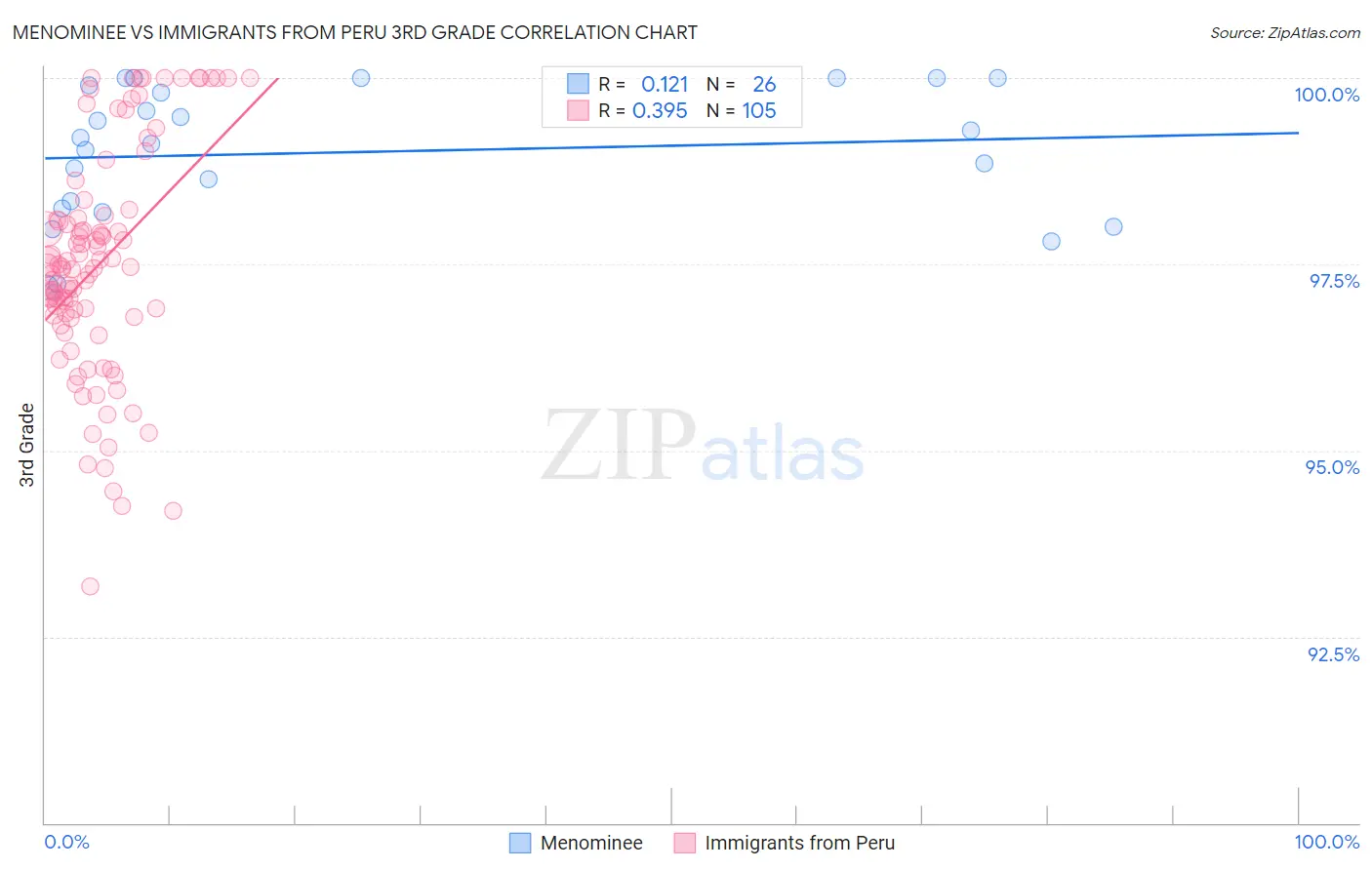This screenshot has width=1372, height=870.
Task: Click the 100.0% x-axis label
Action: pyautogui.click(x=1326, y=842)
